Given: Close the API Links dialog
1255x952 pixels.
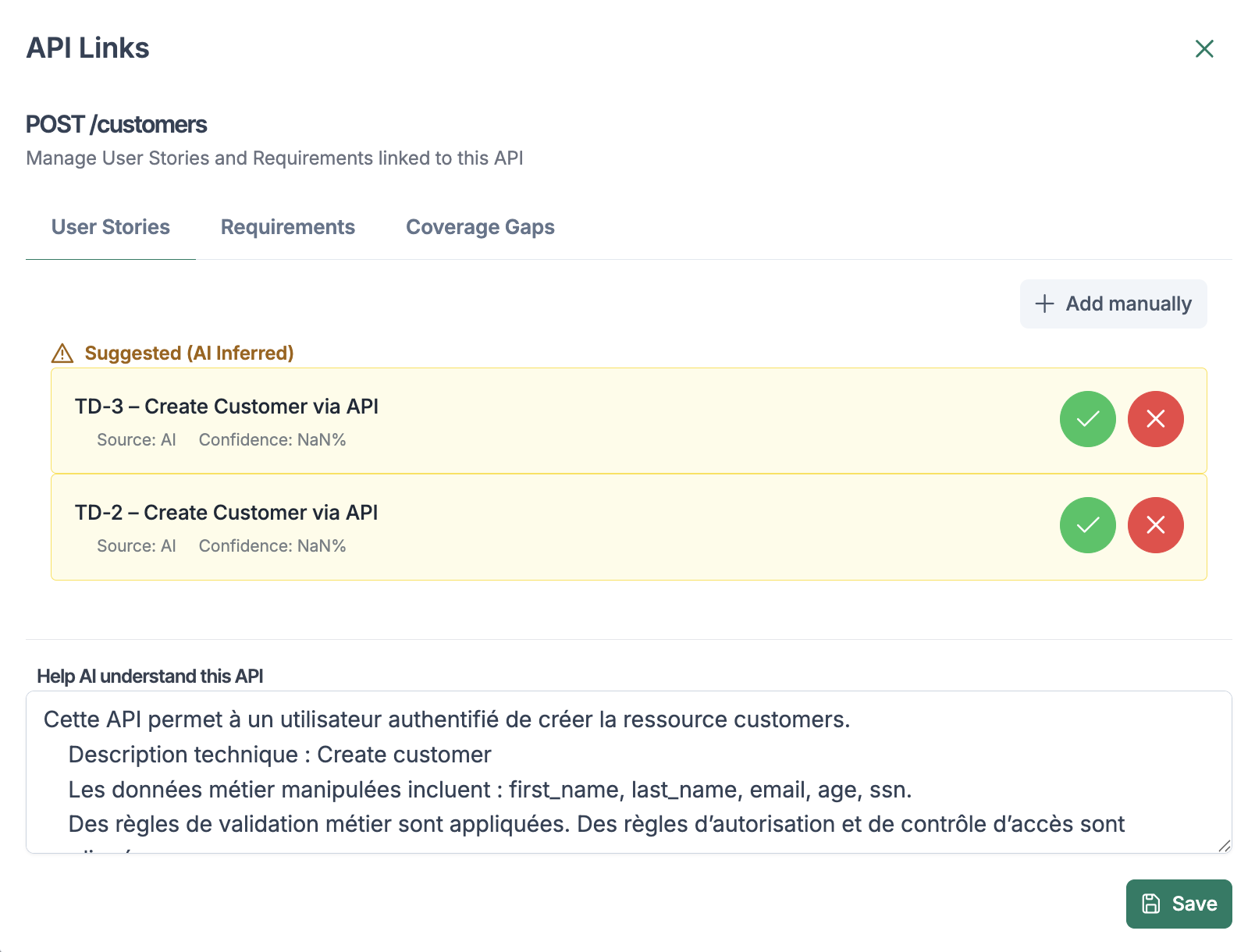Looking at the screenshot, I should click(1204, 49).
